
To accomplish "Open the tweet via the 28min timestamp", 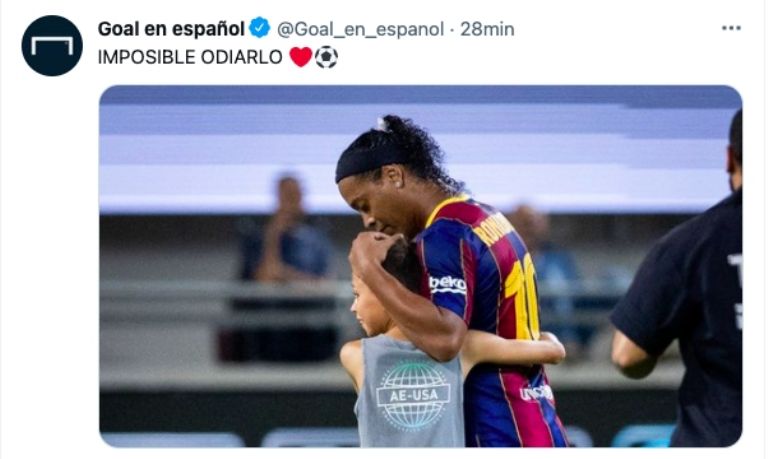I will point(487,29).
